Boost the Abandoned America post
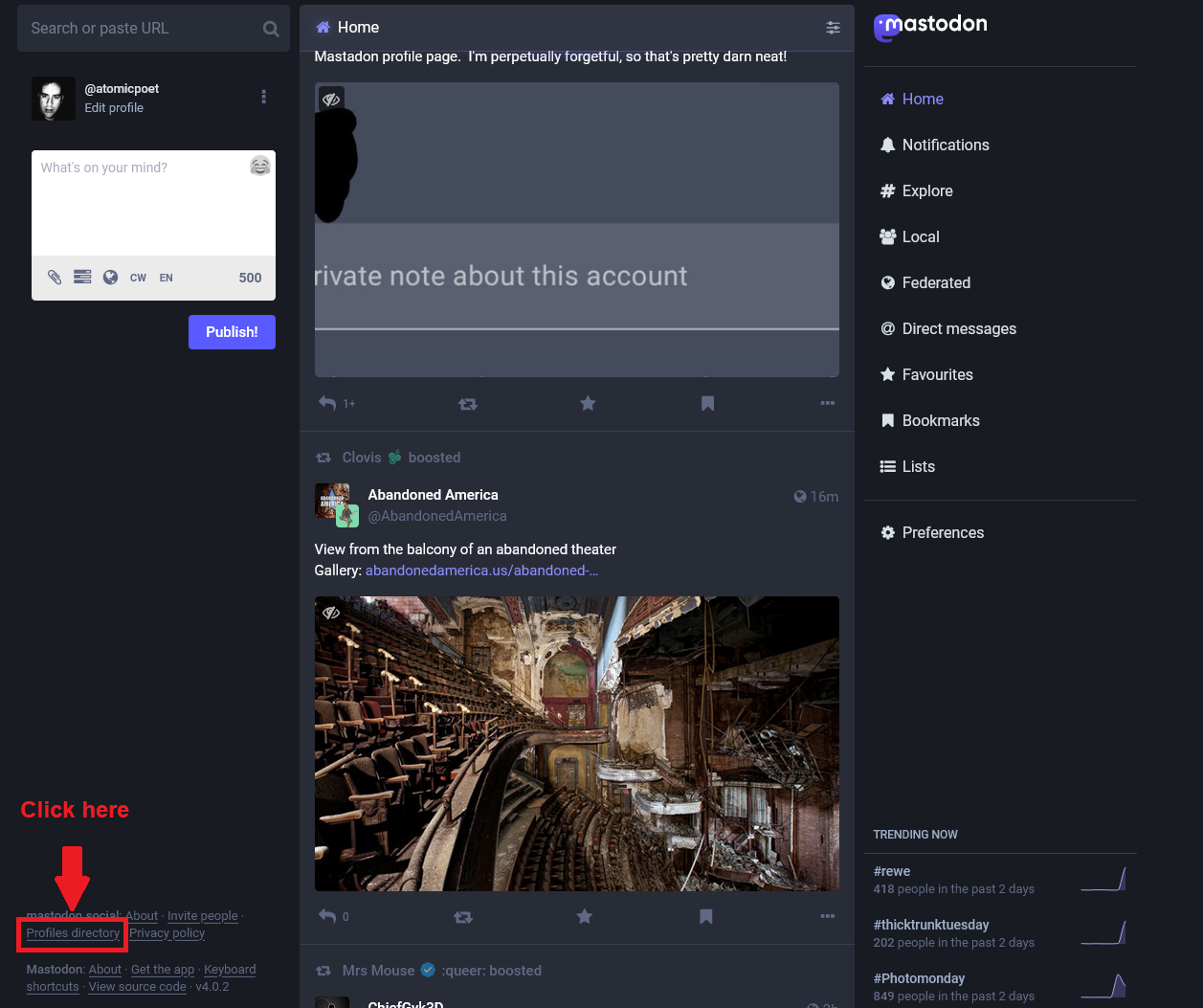 tap(463, 917)
